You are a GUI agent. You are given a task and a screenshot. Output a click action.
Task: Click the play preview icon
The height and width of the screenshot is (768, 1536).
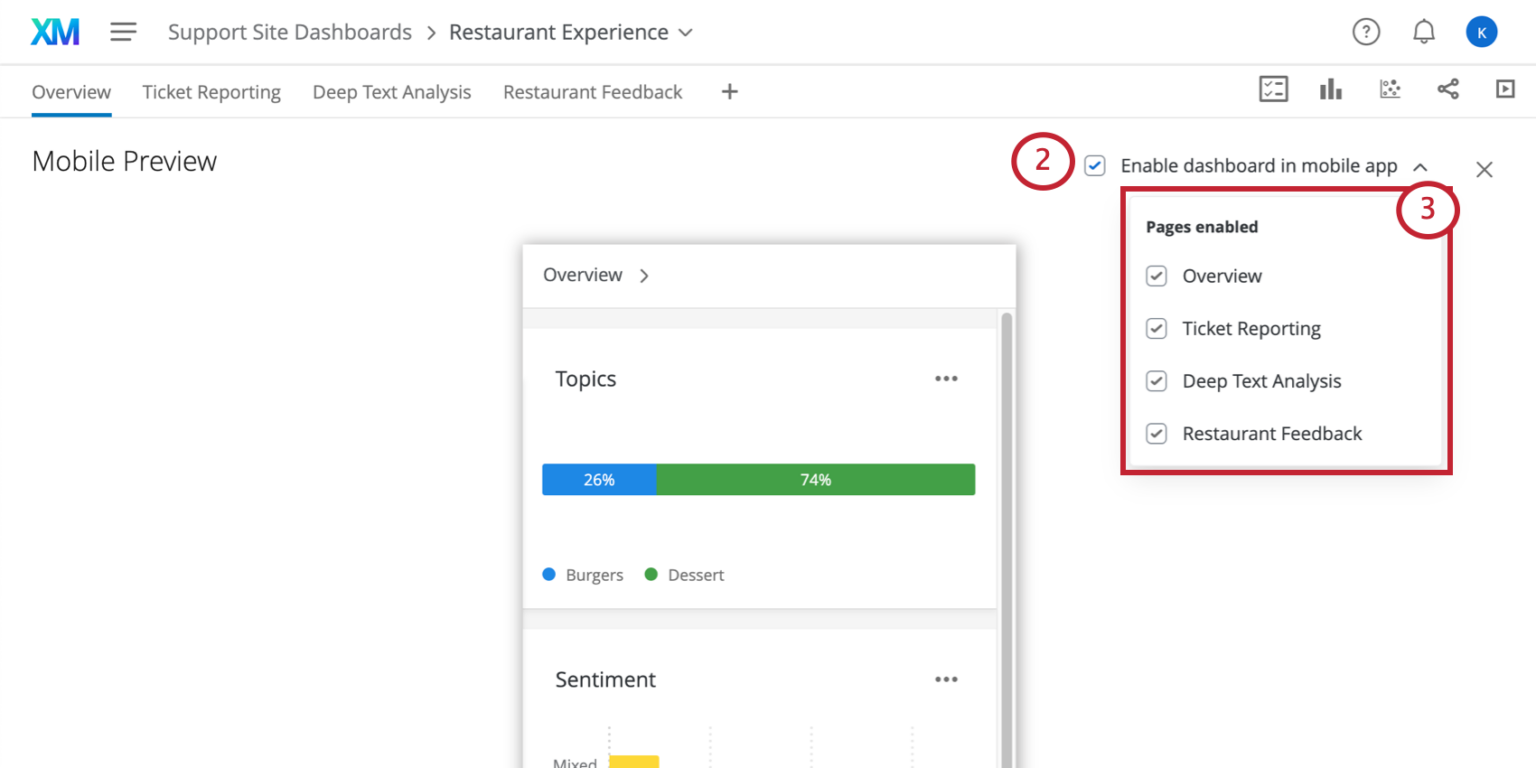tap(1505, 90)
